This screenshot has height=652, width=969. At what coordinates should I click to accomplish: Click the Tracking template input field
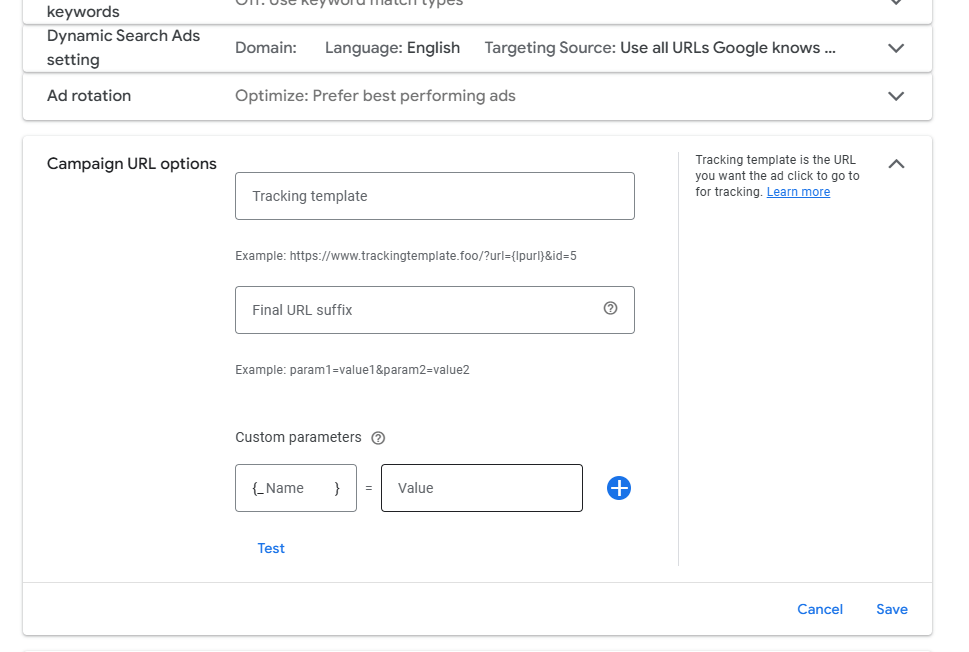(435, 196)
